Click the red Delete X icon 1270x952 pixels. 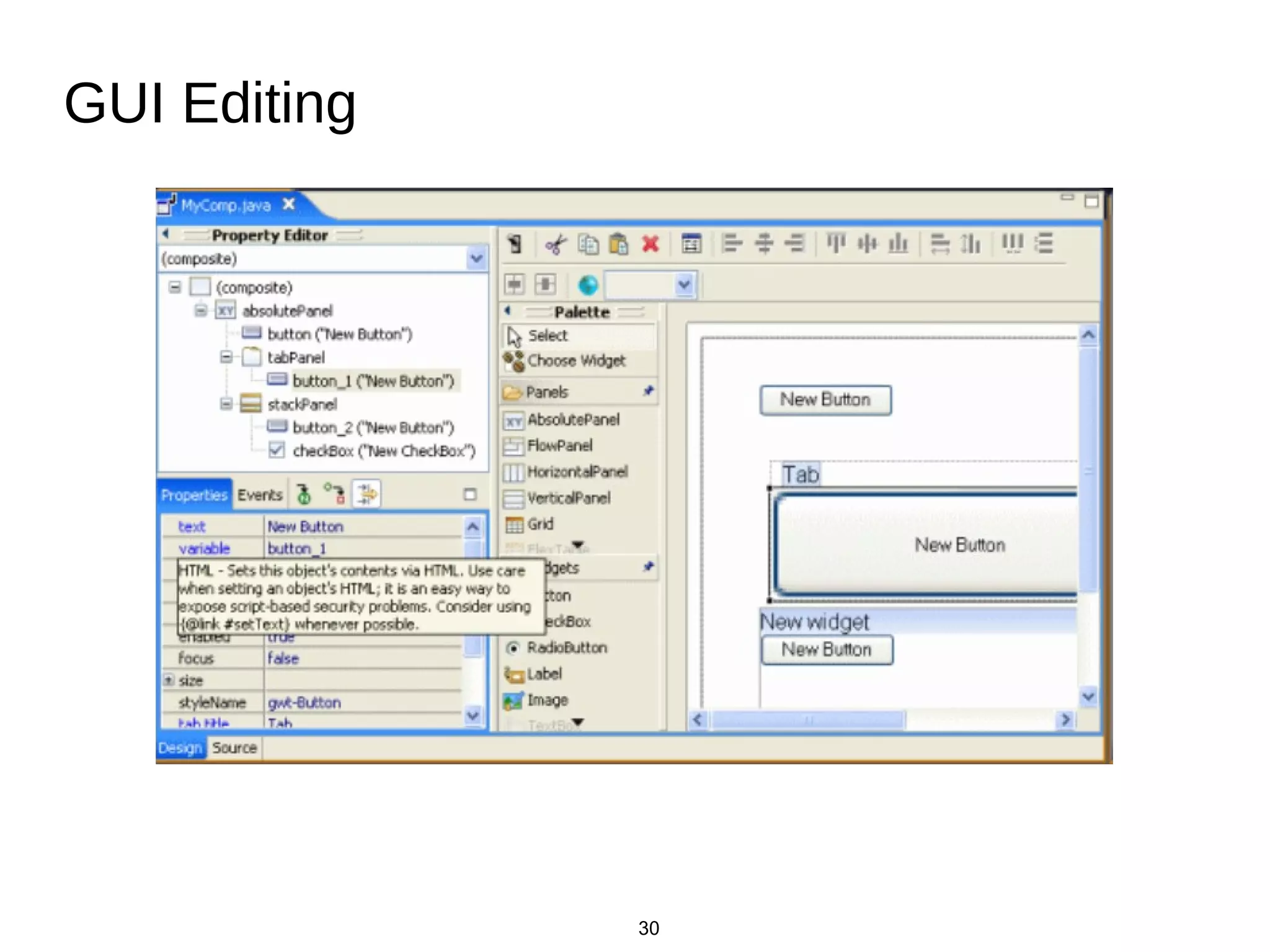click(650, 244)
